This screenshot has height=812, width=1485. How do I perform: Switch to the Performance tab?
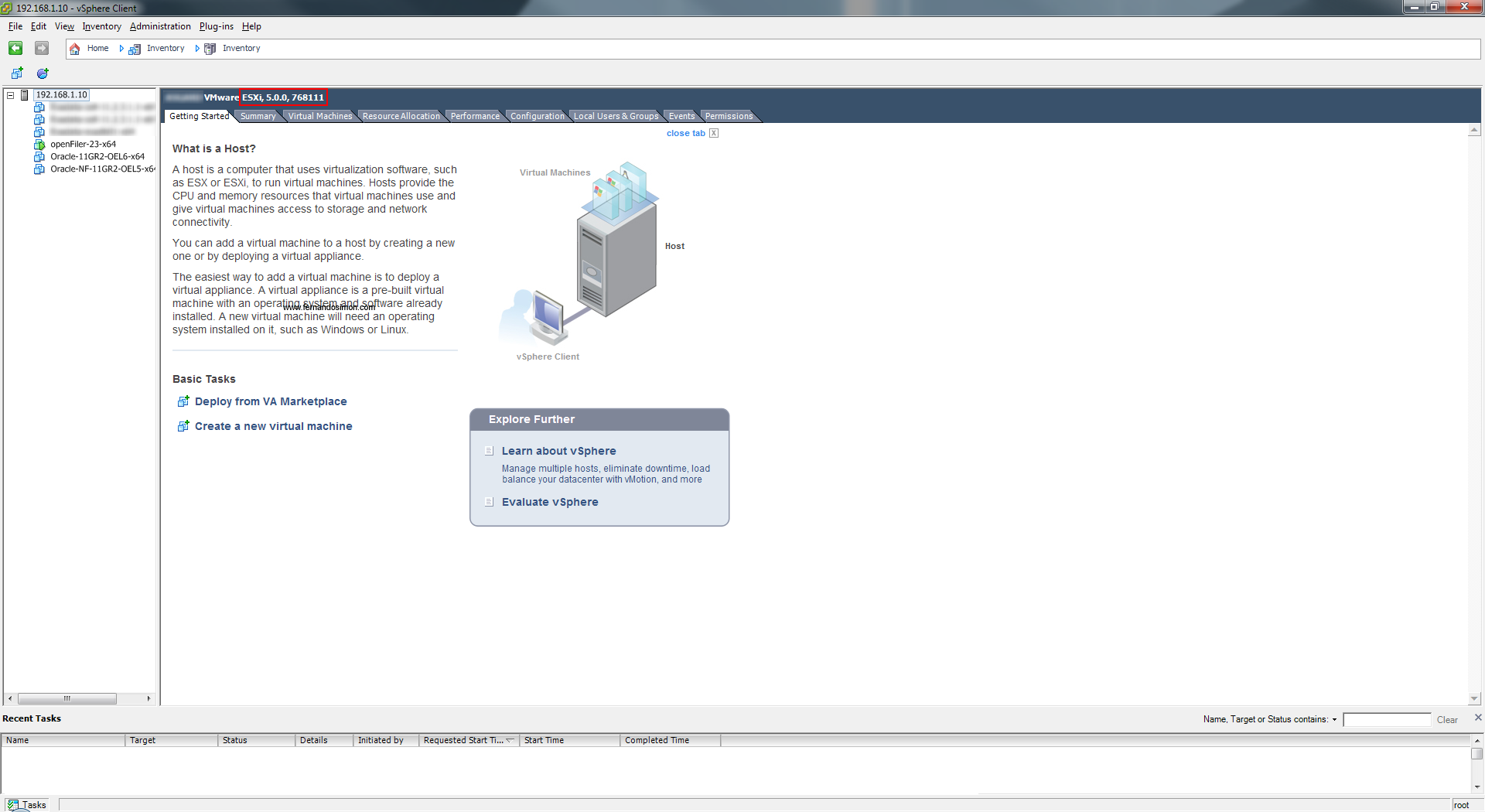pyautogui.click(x=475, y=116)
